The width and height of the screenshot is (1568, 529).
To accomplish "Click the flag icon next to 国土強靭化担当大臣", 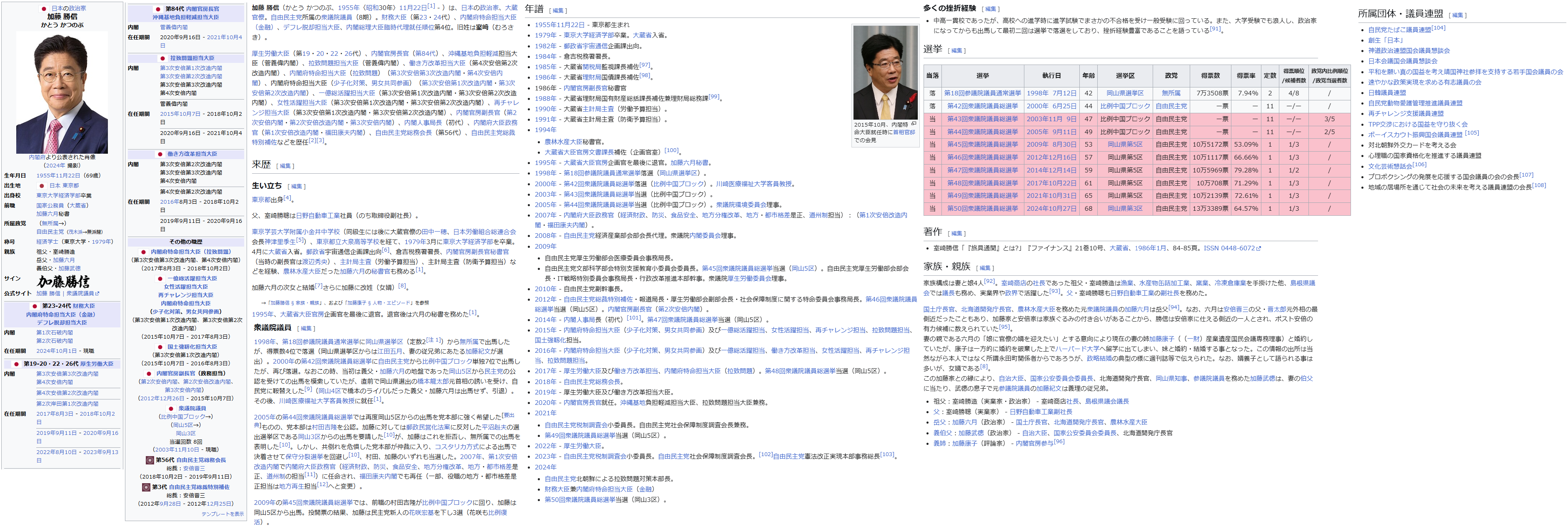I will [x=161, y=347].
